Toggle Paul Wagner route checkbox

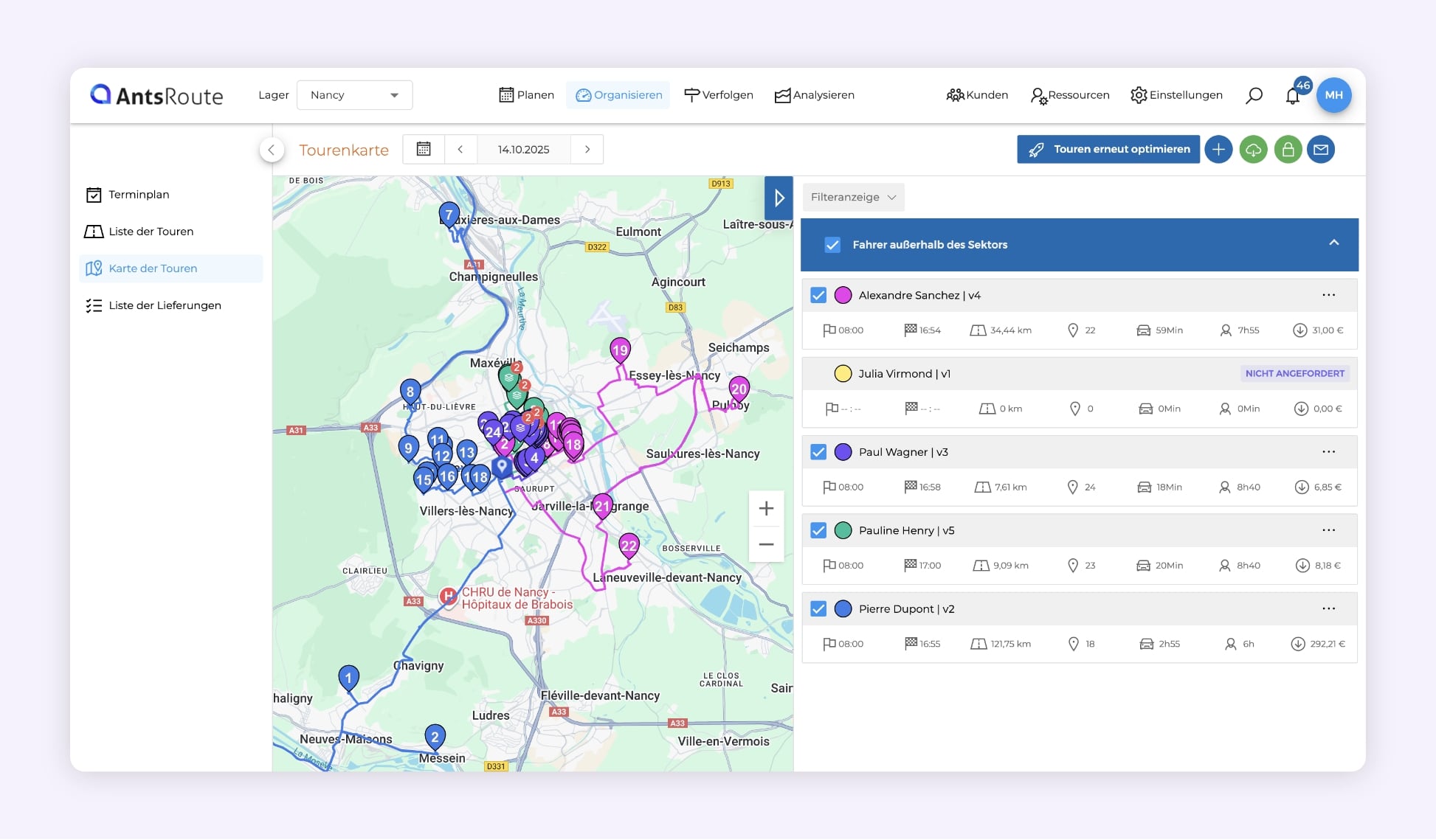coord(818,452)
